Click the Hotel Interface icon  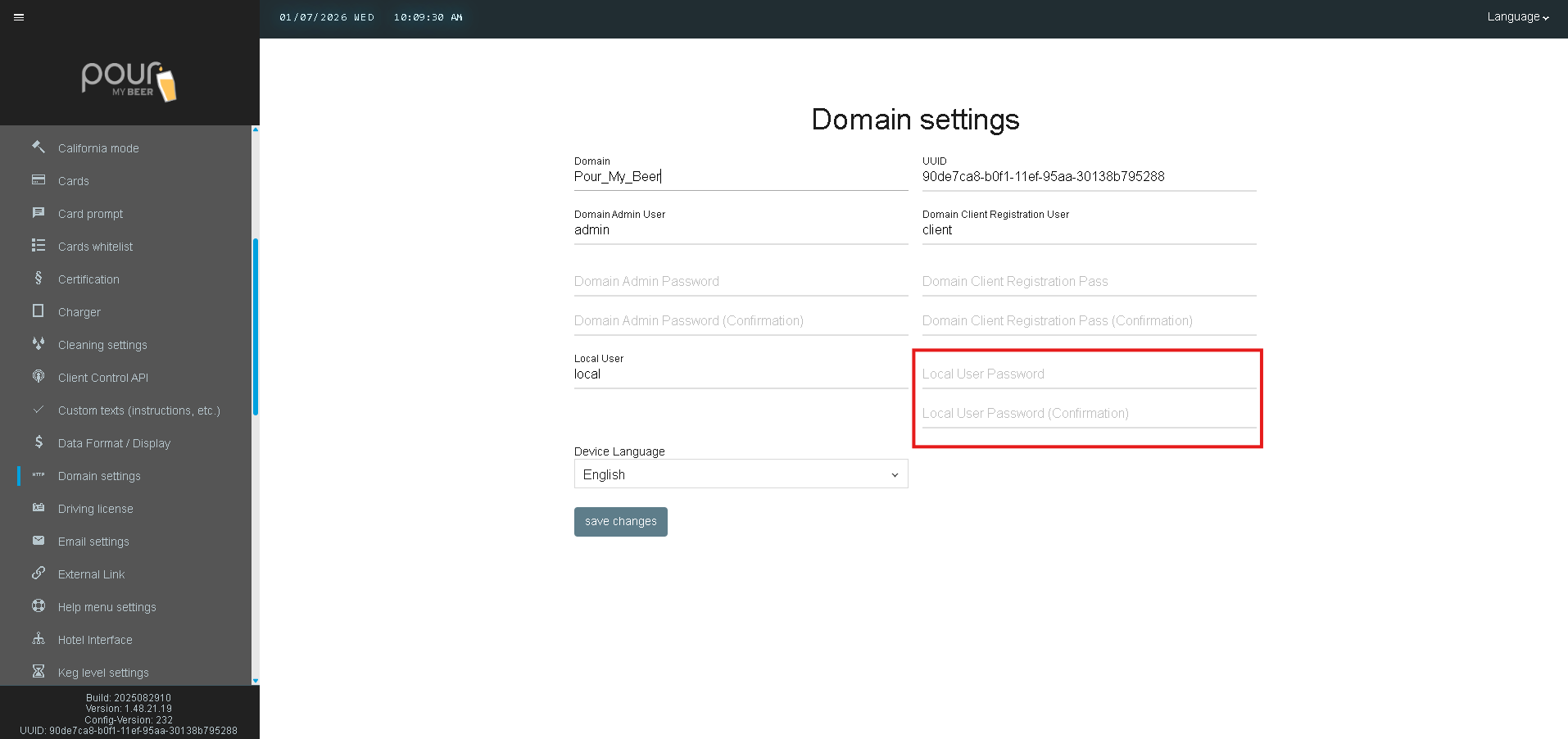tap(39, 639)
